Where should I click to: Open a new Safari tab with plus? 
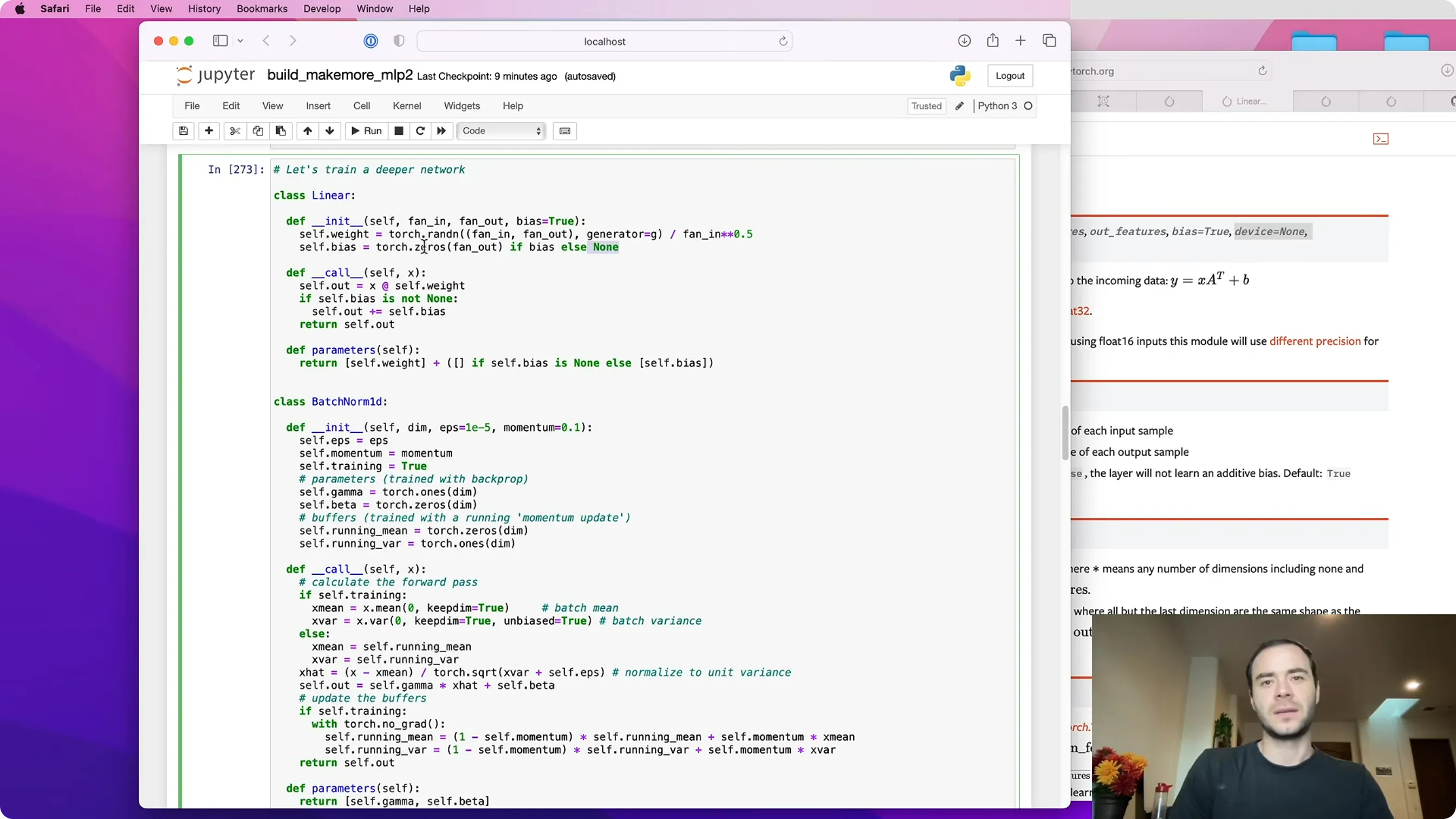click(x=1020, y=41)
